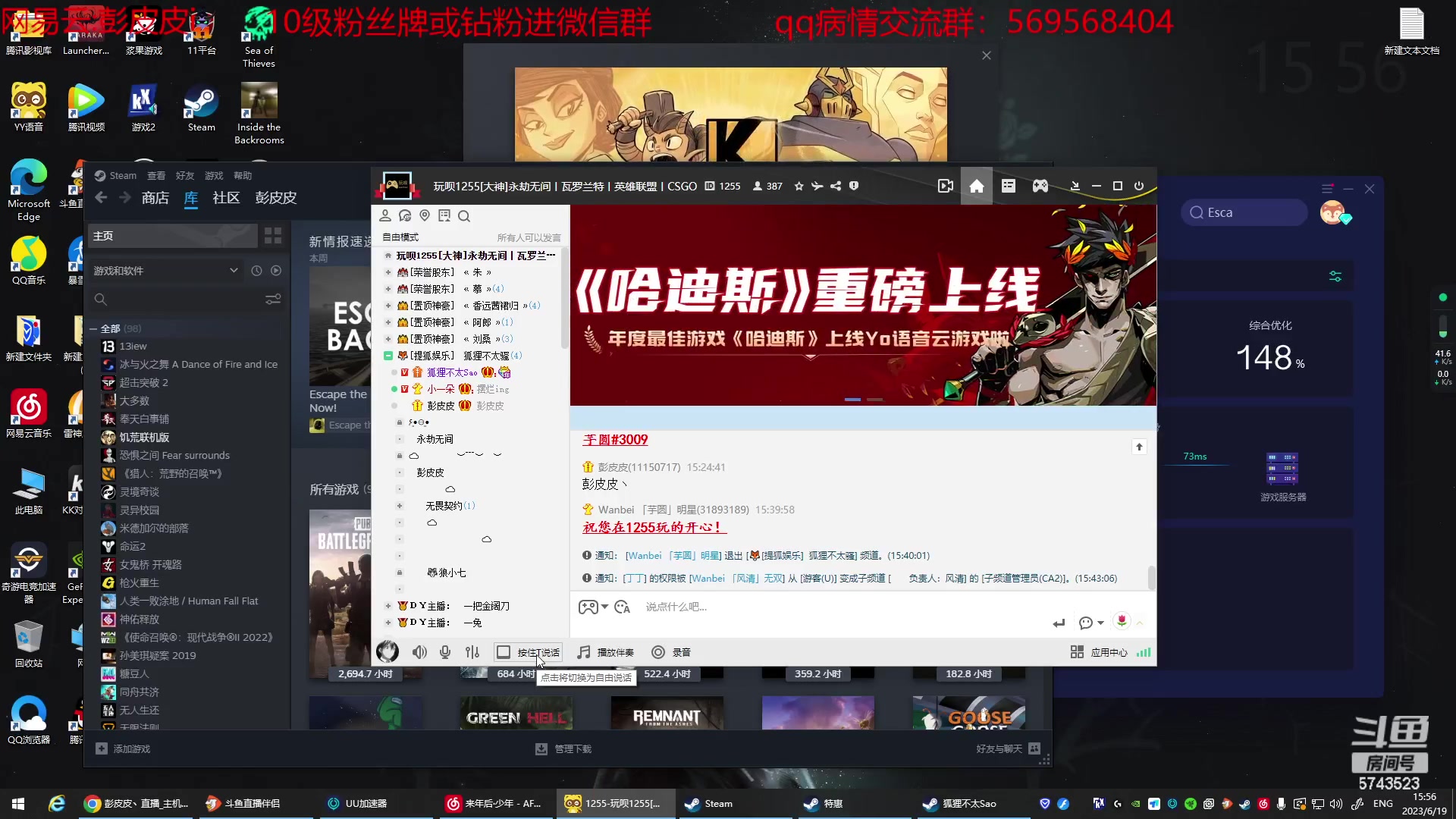
Task: Expand the [置顶神豪] « 香远茜裙归 » channel
Action: (388, 306)
